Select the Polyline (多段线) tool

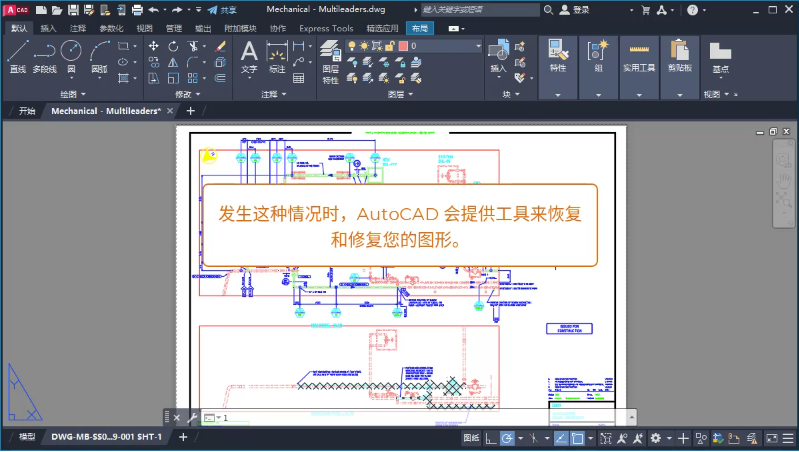pyautogui.click(x=44, y=57)
